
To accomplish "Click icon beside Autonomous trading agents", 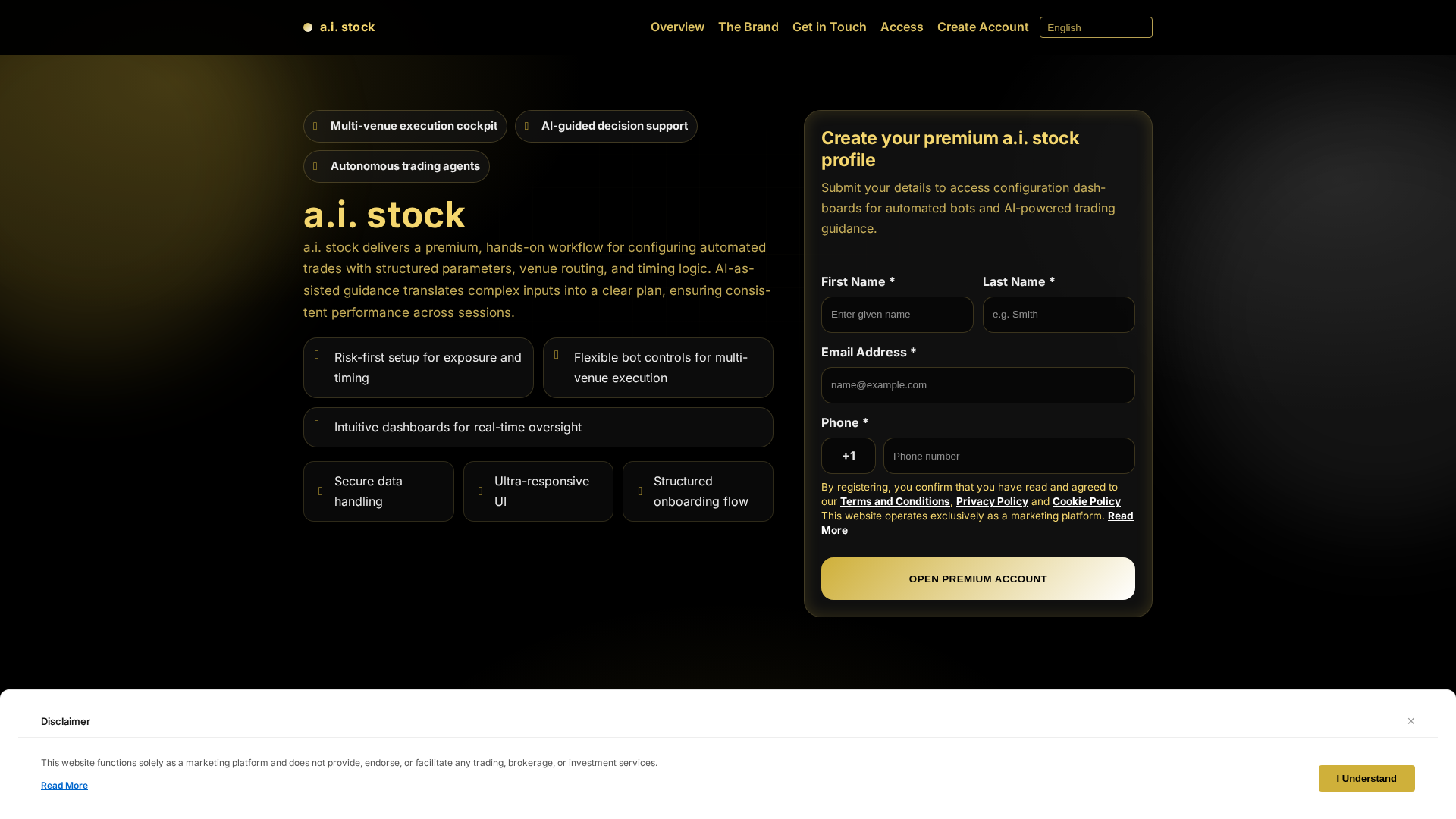I will [315, 166].
